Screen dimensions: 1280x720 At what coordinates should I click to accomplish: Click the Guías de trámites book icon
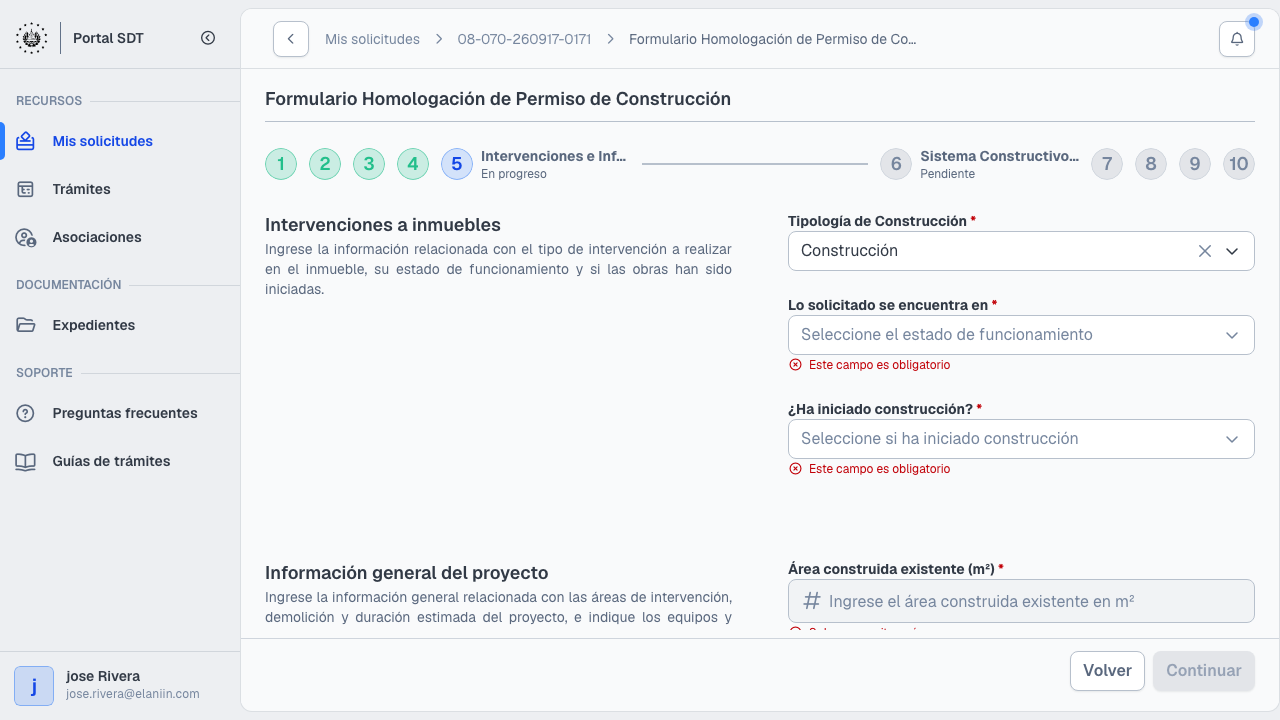point(26,461)
